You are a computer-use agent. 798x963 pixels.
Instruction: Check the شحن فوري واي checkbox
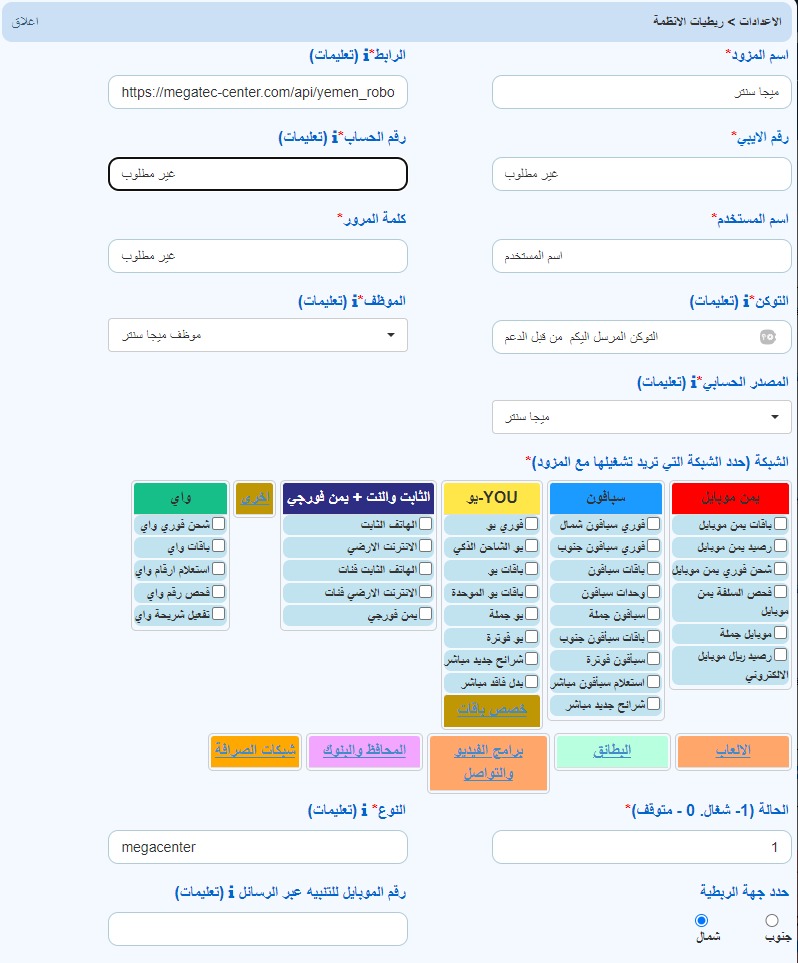(x=218, y=524)
